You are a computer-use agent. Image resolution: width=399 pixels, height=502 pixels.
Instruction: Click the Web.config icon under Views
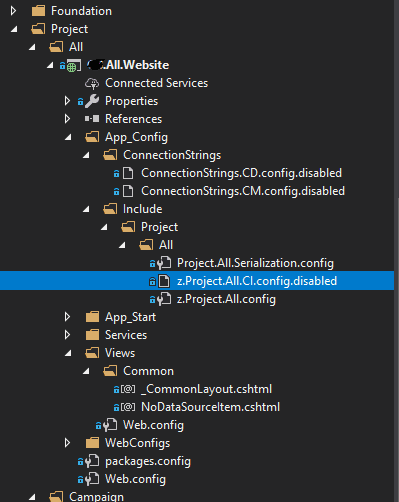click(110, 425)
